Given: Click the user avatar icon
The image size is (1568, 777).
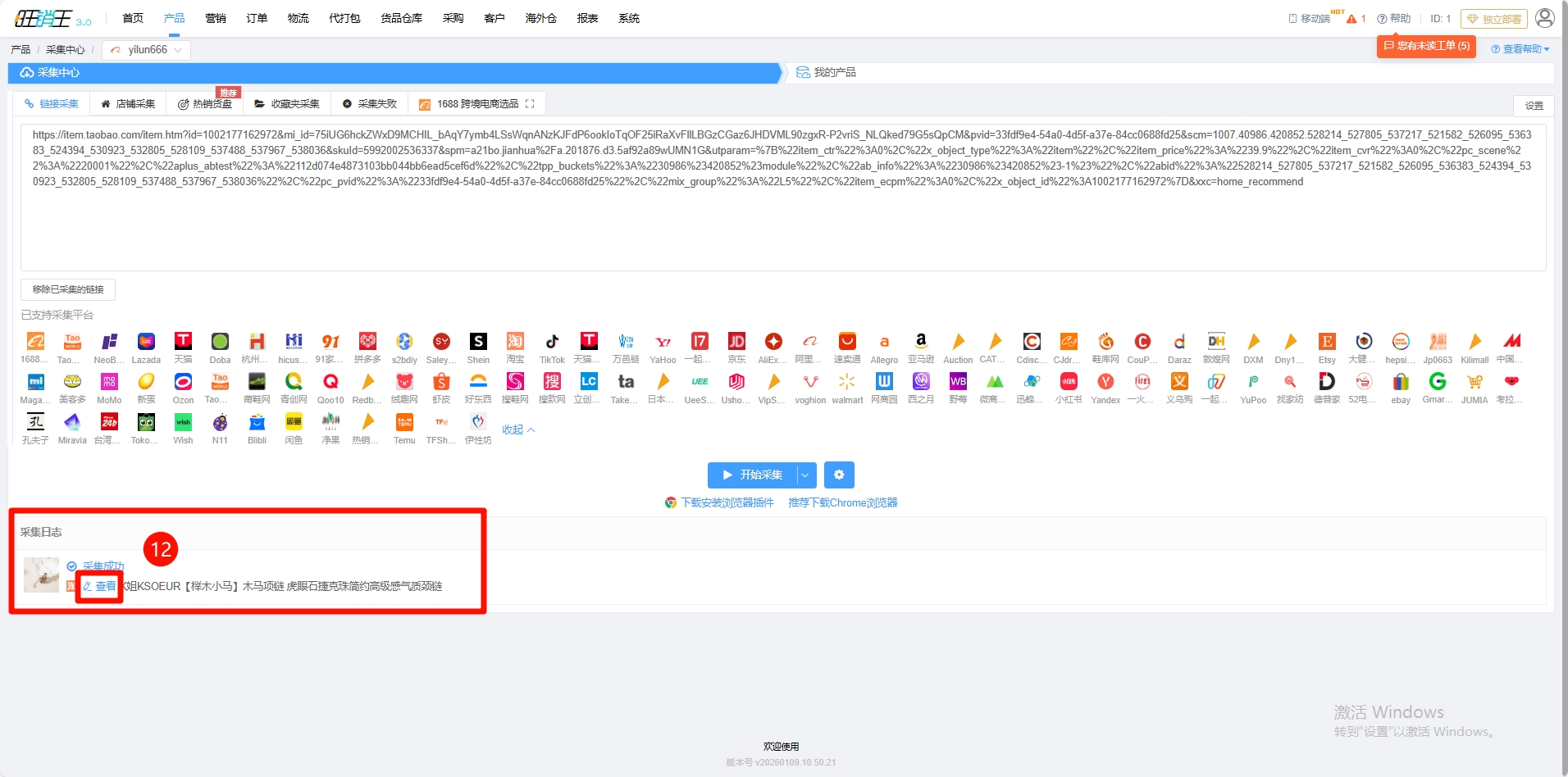Looking at the screenshot, I should point(1544,18).
